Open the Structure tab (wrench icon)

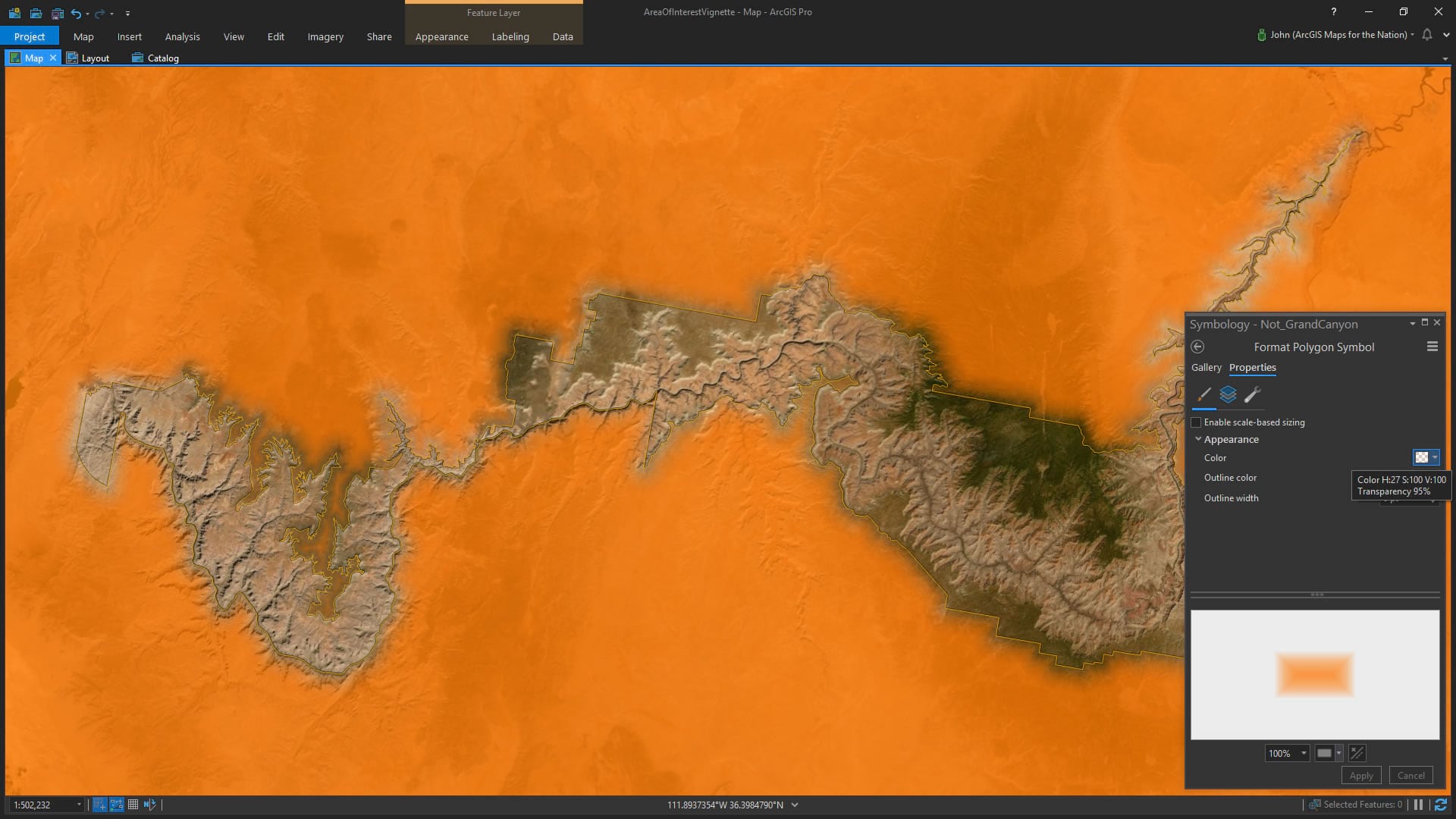[x=1252, y=394]
